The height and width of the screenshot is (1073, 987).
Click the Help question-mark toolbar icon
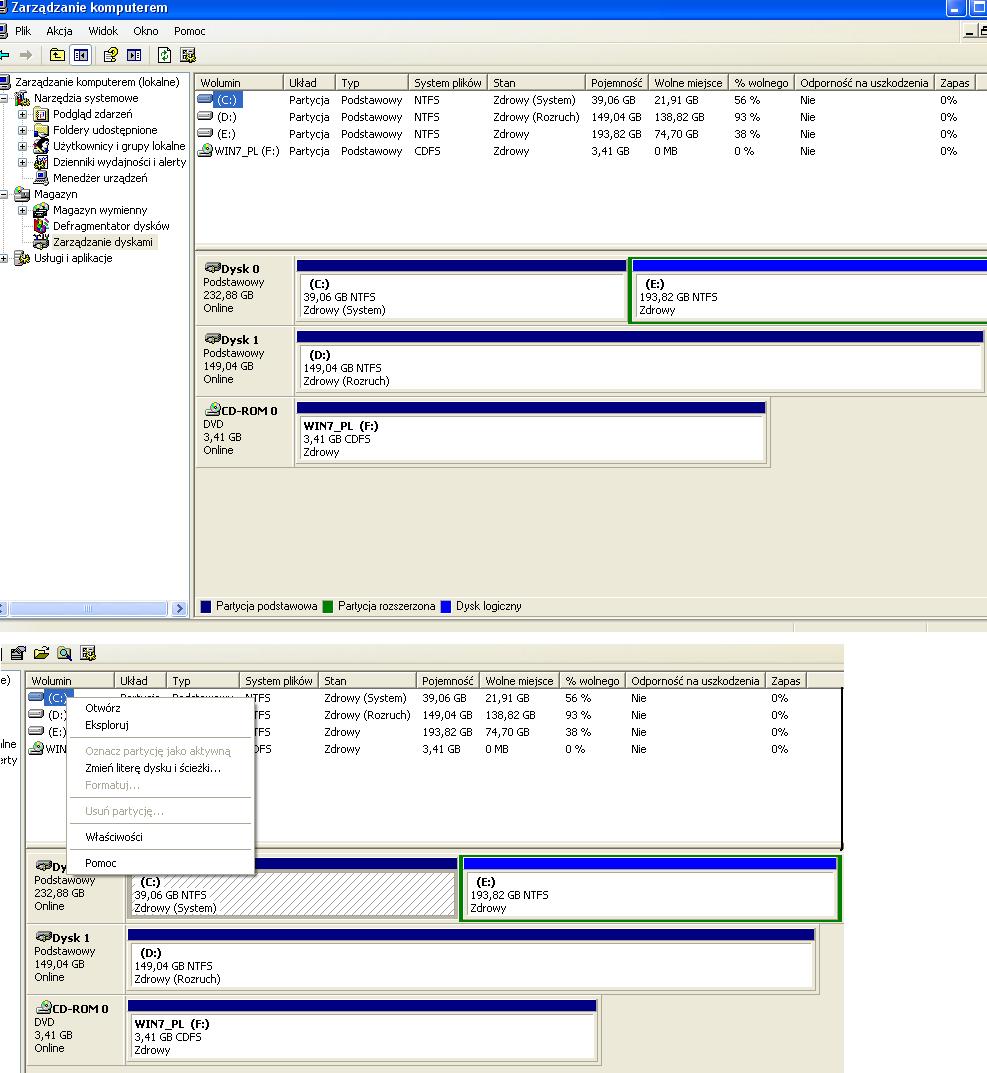point(110,55)
